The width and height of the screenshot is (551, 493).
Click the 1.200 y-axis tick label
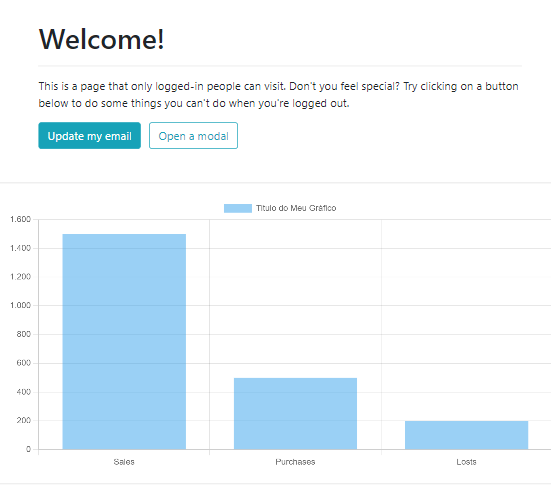(x=20, y=277)
